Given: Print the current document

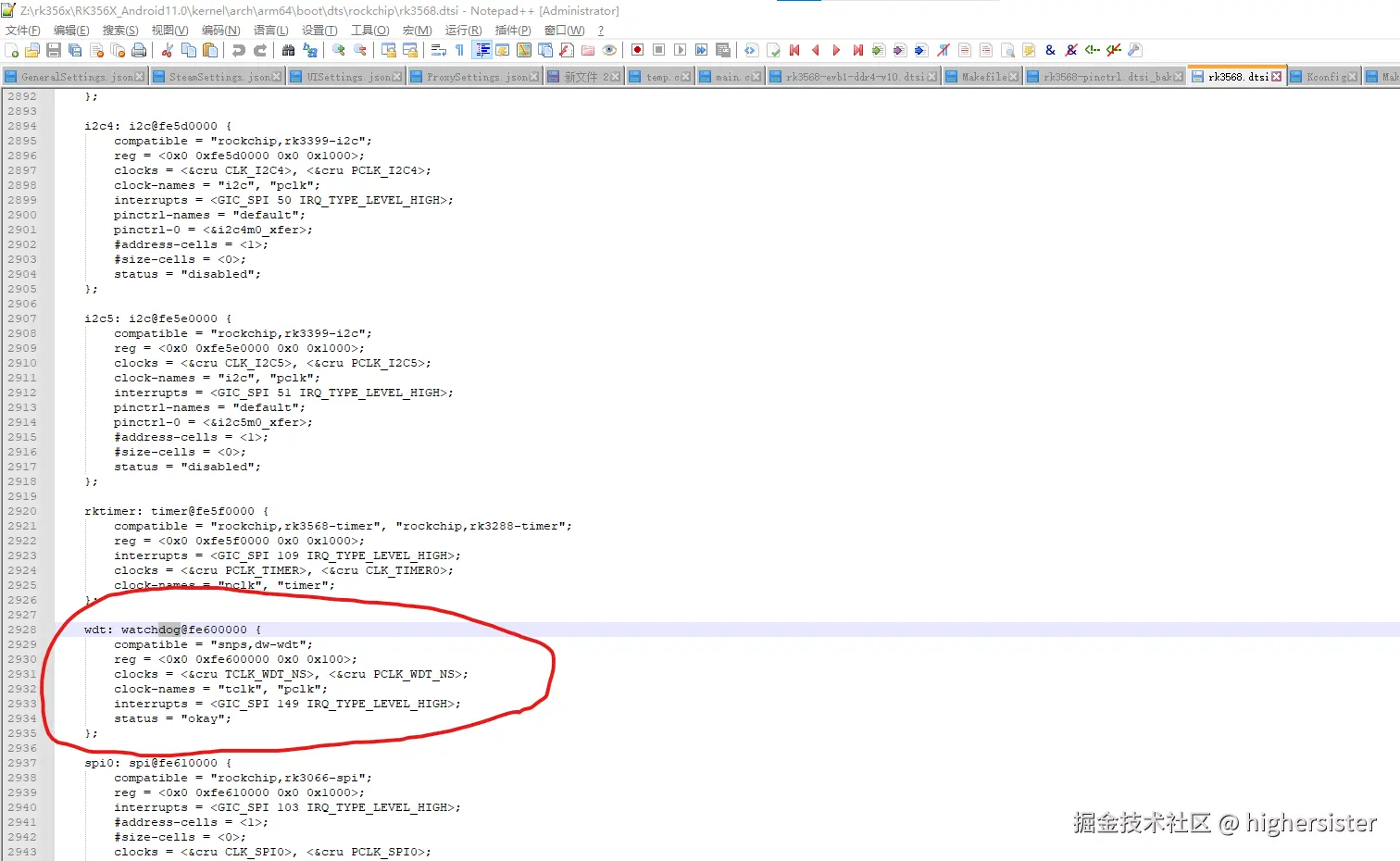Looking at the screenshot, I should point(139,50).
